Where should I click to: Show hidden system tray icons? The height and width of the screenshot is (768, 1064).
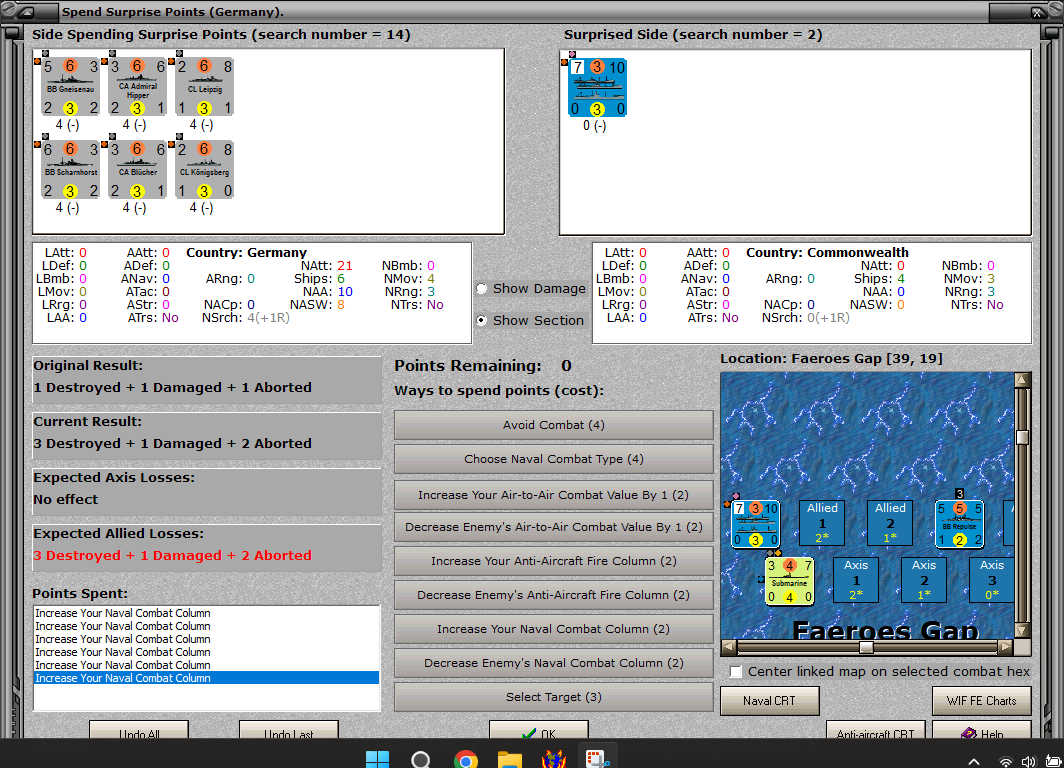[973, 761]
